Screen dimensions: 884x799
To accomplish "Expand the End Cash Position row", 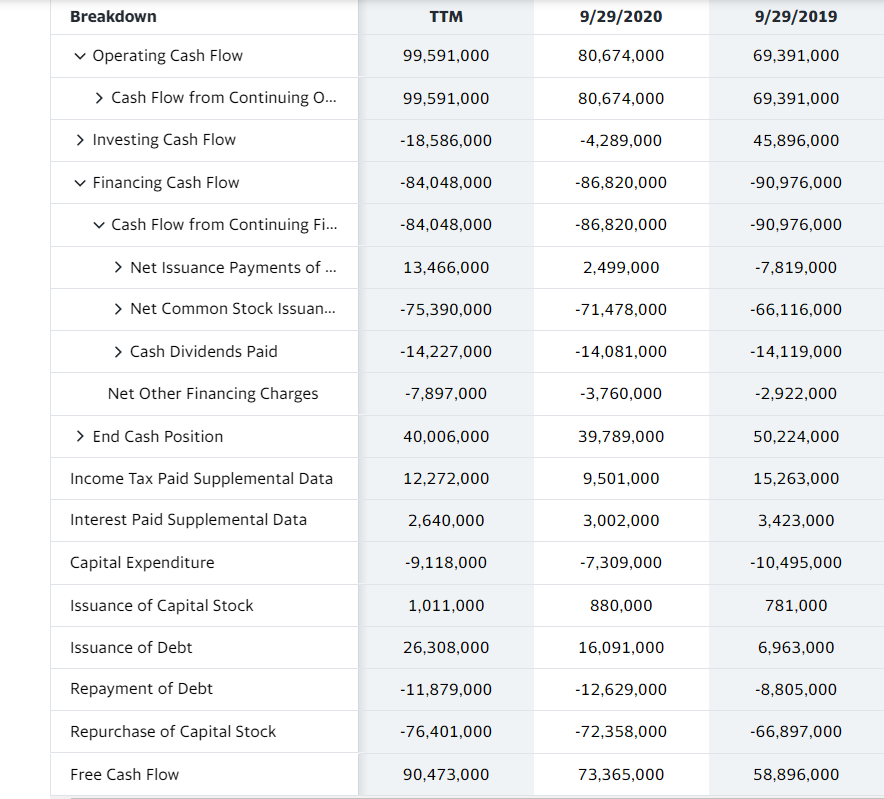I will [x=78, y=436].
